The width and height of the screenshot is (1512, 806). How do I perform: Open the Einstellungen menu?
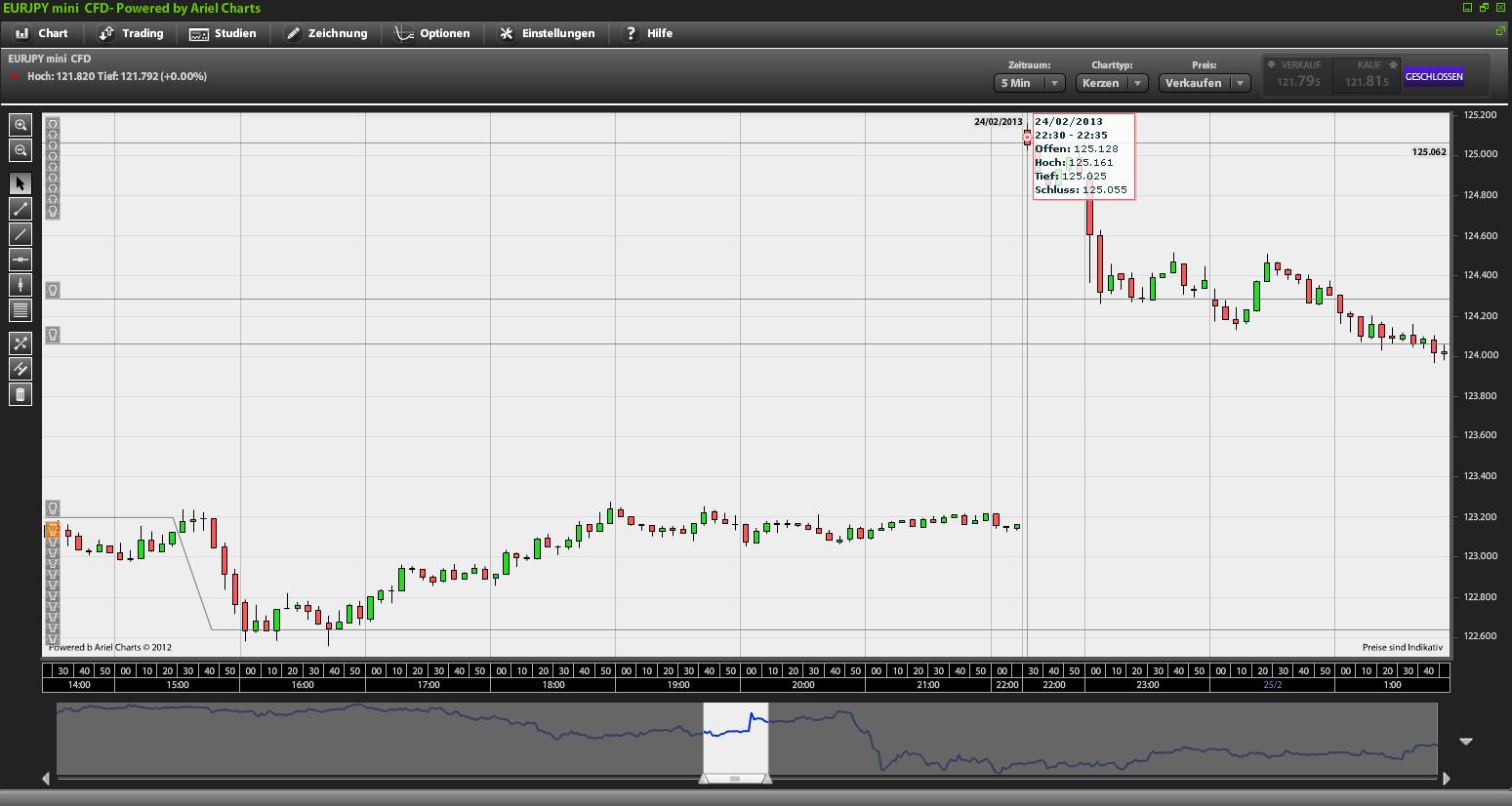coord(547,33)
